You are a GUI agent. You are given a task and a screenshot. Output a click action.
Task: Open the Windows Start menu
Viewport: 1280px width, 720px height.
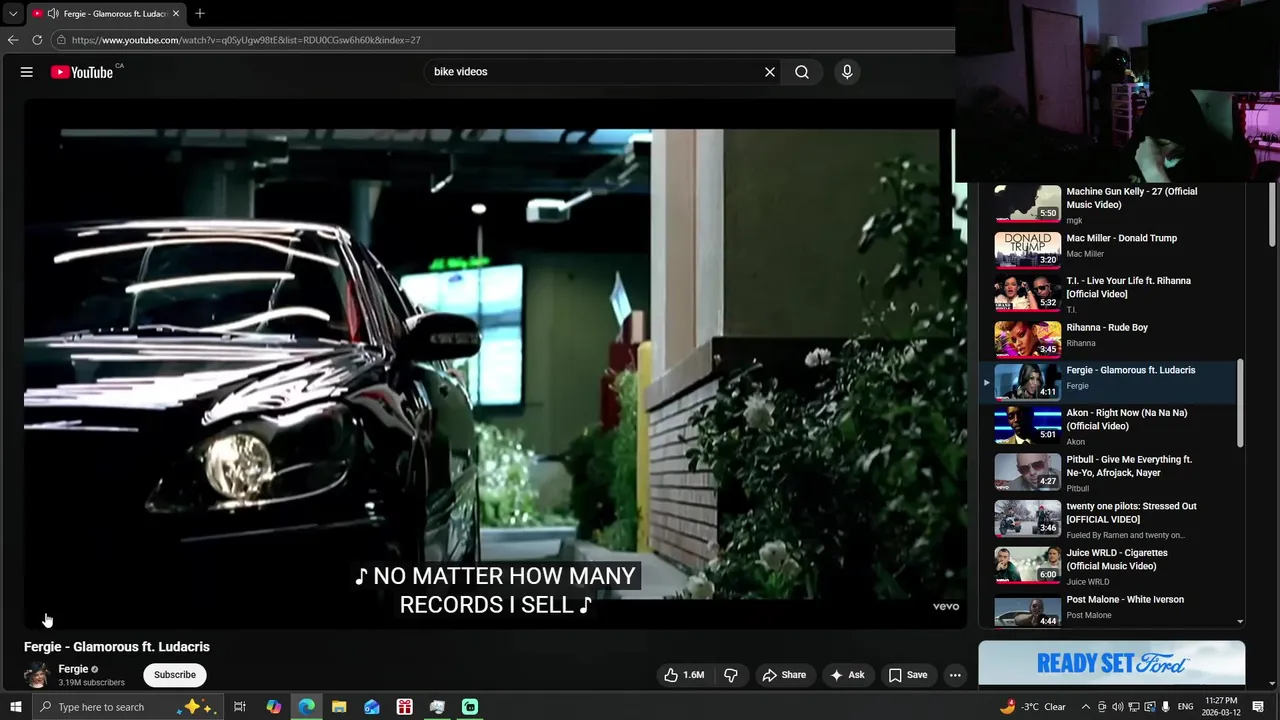click(x=15, y=707)
